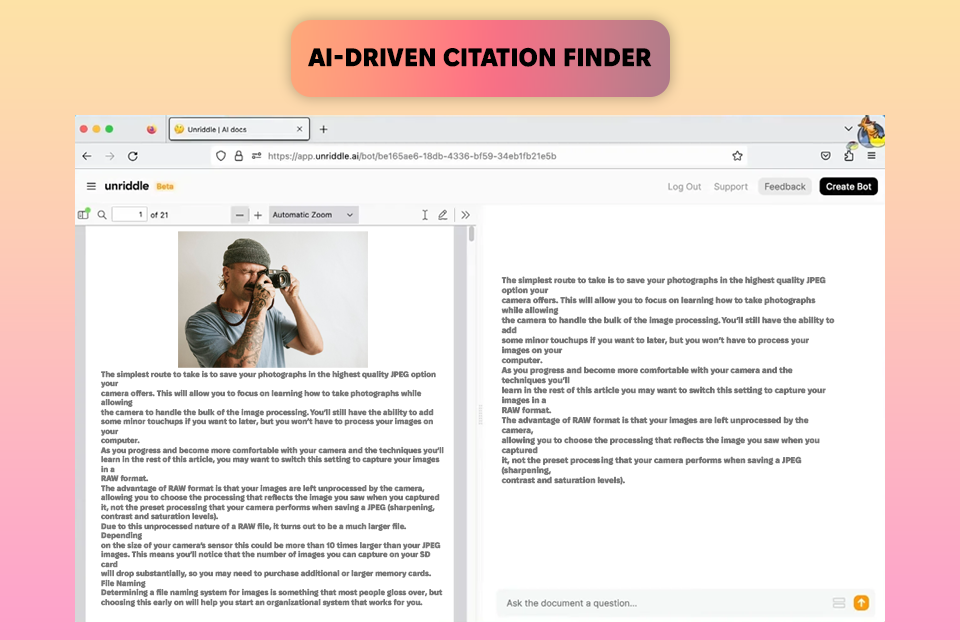Click the padlock site security icon
960x640 pixels.
[x=239, y=156]
